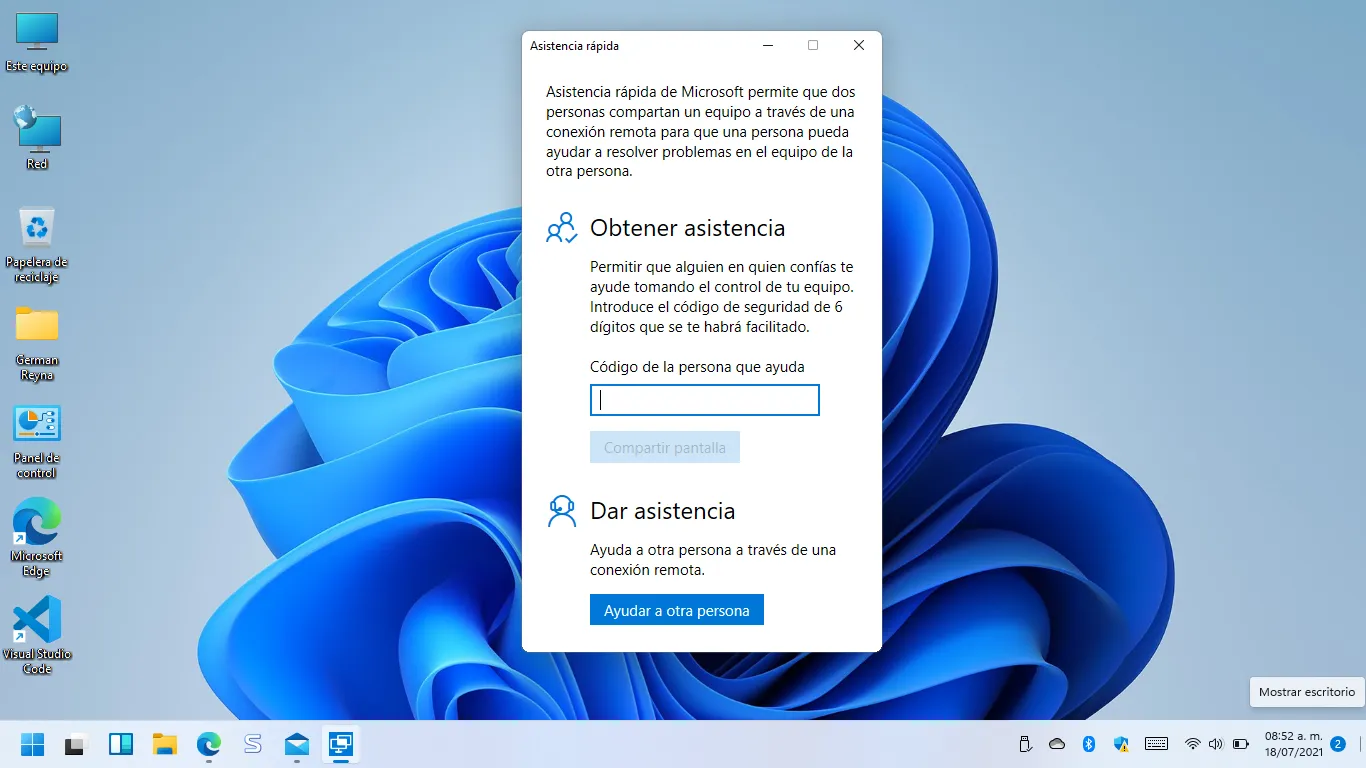Open Task View from the taskbar
This screenshot has height=768, width=1366.
point(76,744)
